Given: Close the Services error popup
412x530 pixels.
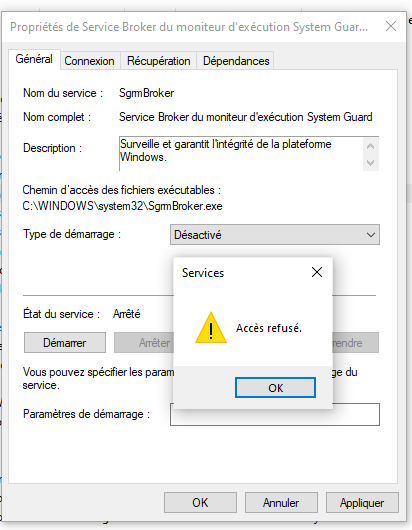Looking at the screenshot, I should (317, 272).
